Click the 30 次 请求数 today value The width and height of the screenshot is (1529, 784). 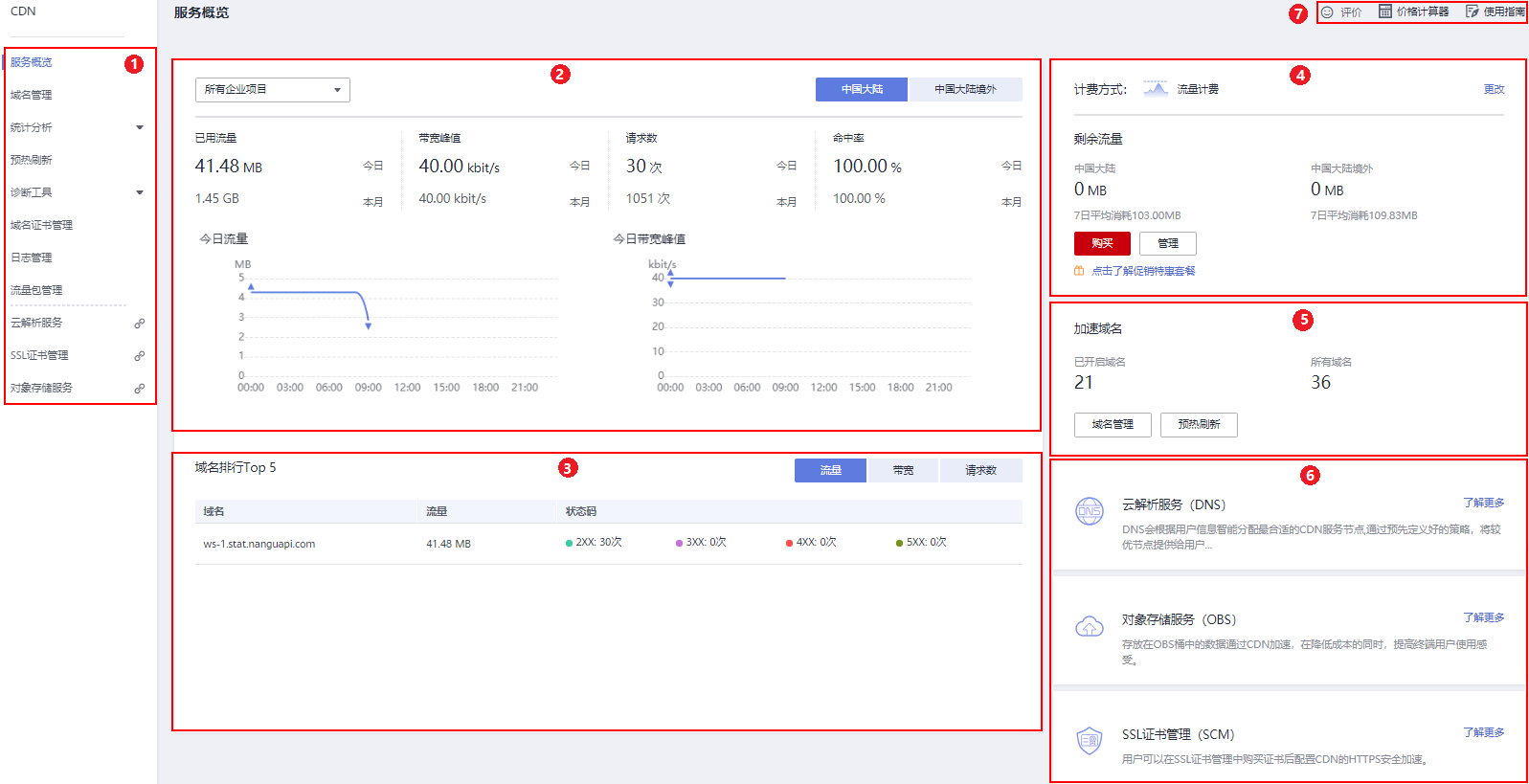[x=644, y=167]
